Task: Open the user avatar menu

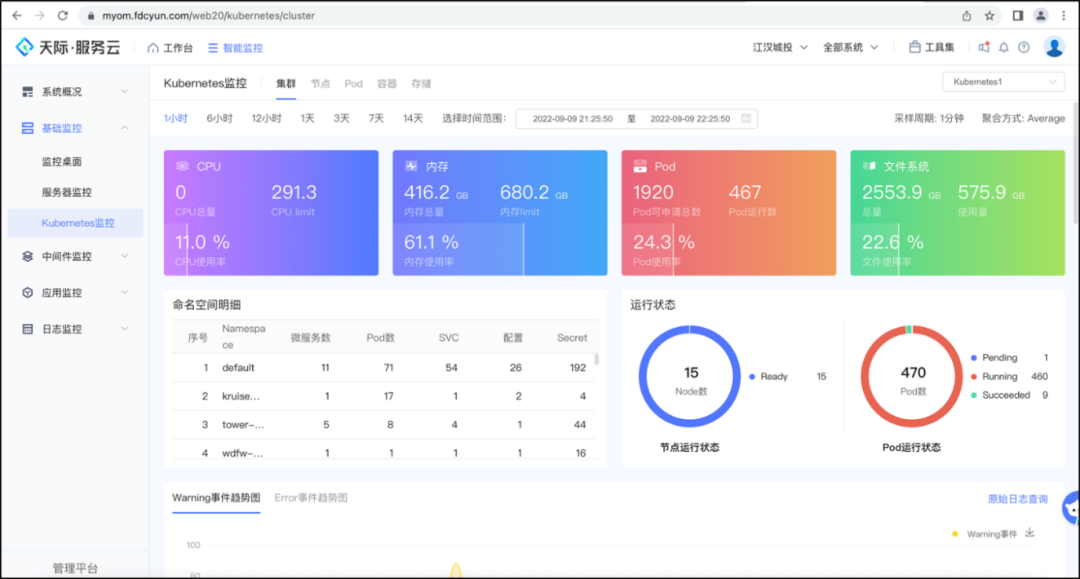Action: click(1052, 47)
